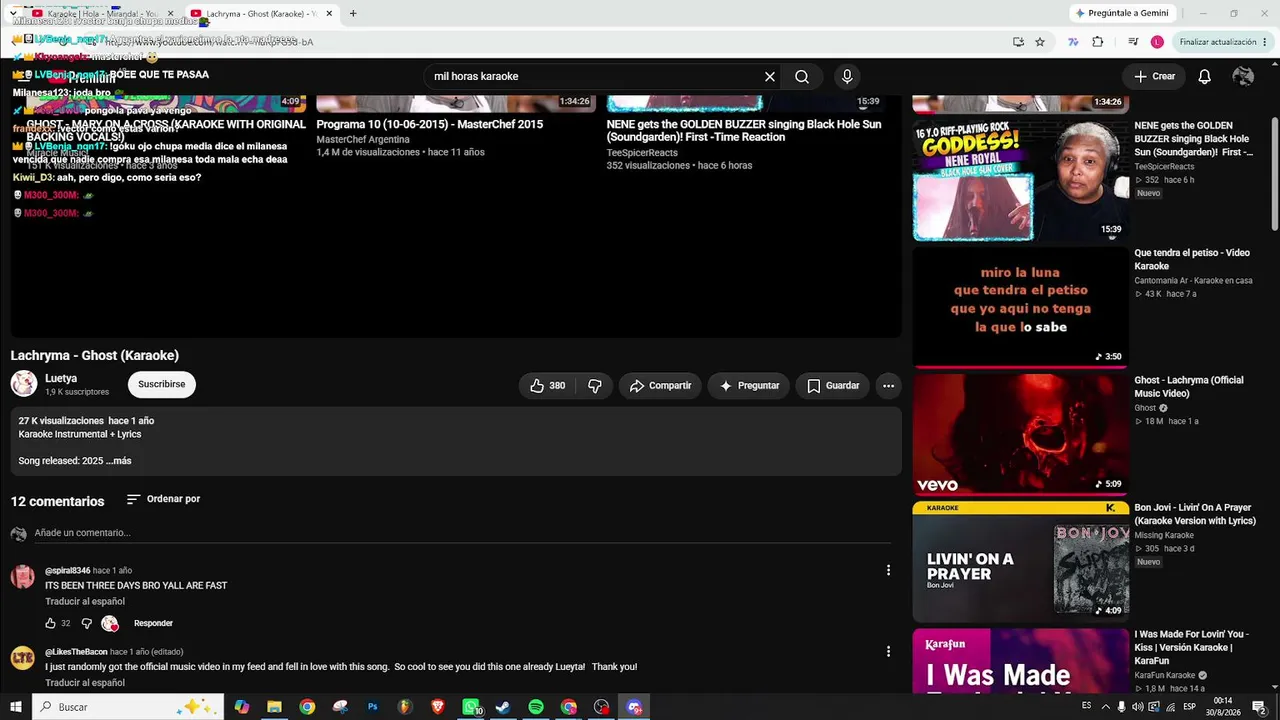Open the Crear menu
This screenshot has height=720, width=1280.
(1154, 77)
